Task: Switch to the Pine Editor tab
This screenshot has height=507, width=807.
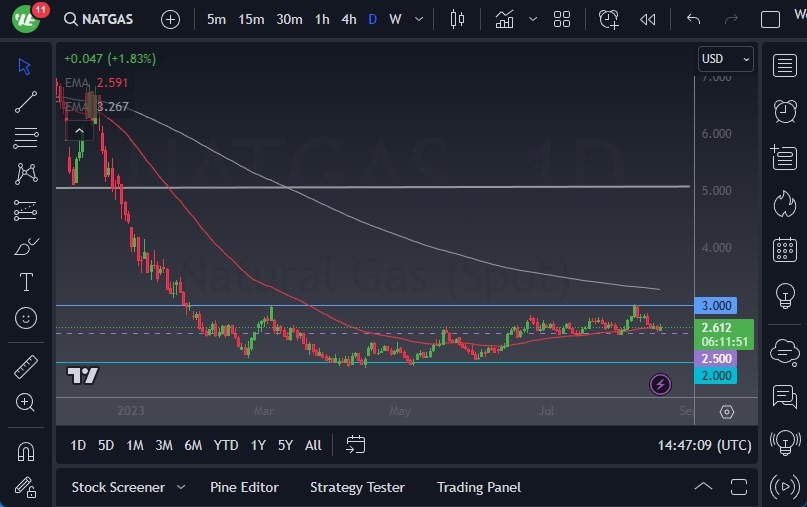Action: [244, 487]
